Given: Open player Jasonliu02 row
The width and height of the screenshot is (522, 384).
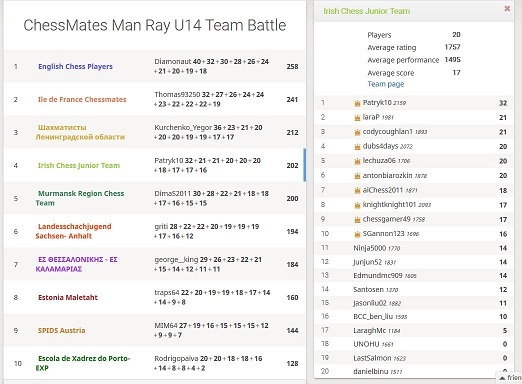Looking at the screenshot, I should (x=414, y=303).
